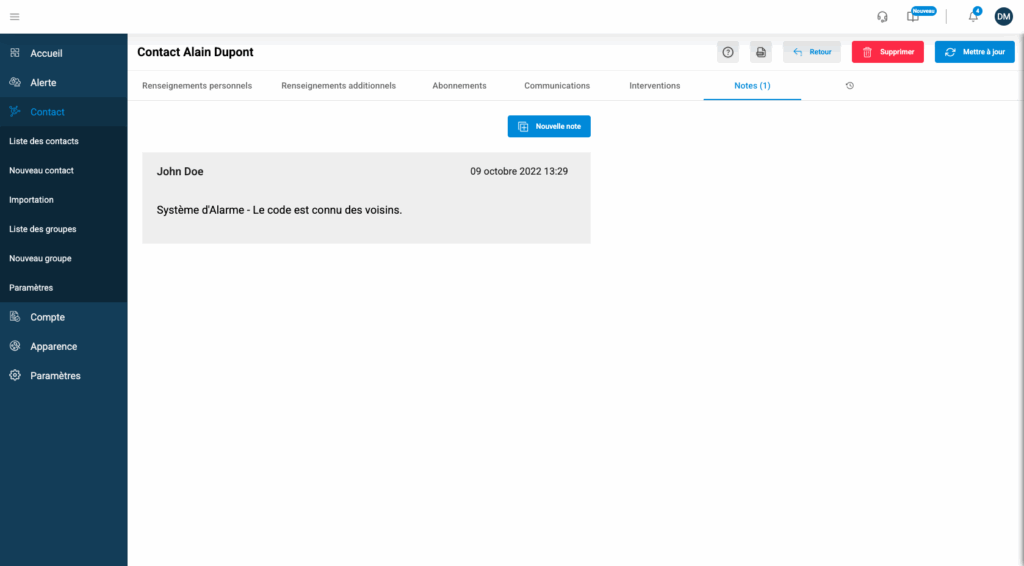Switch to Renseignements personnels tab
This screenshot has height=566, width=1024.
[197, 86]
